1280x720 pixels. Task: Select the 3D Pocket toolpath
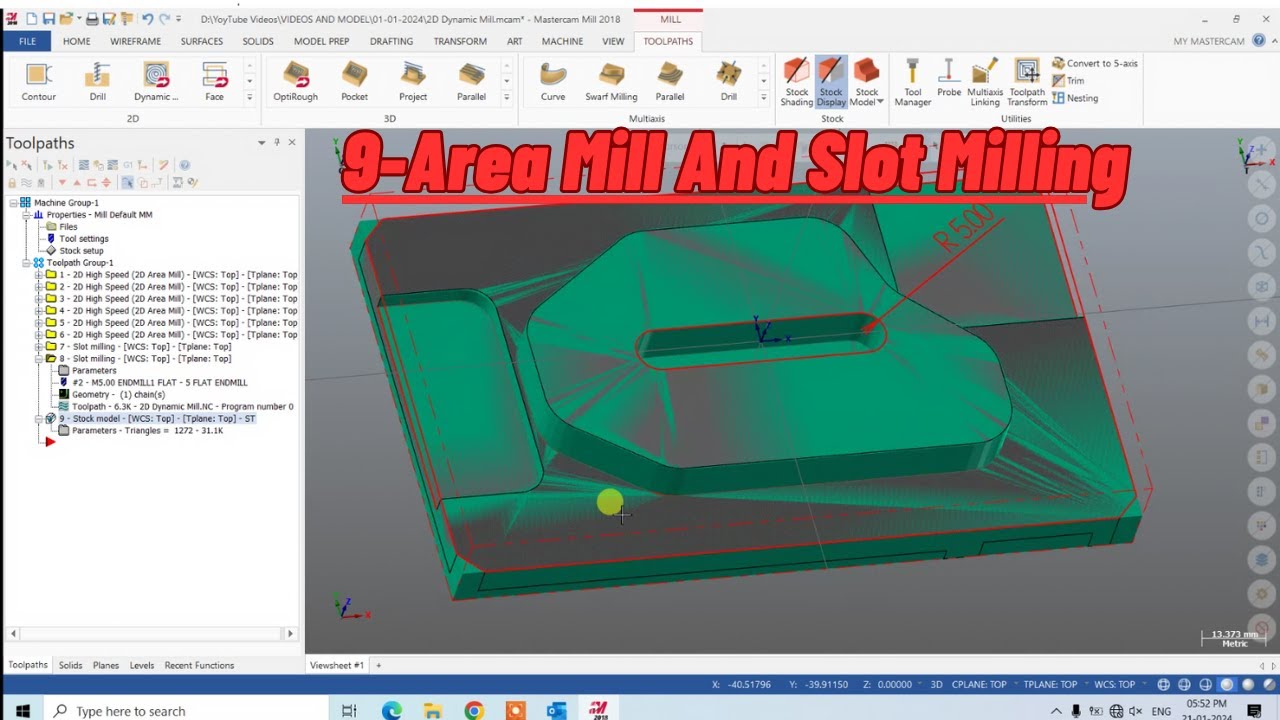[x=354, y=81]
